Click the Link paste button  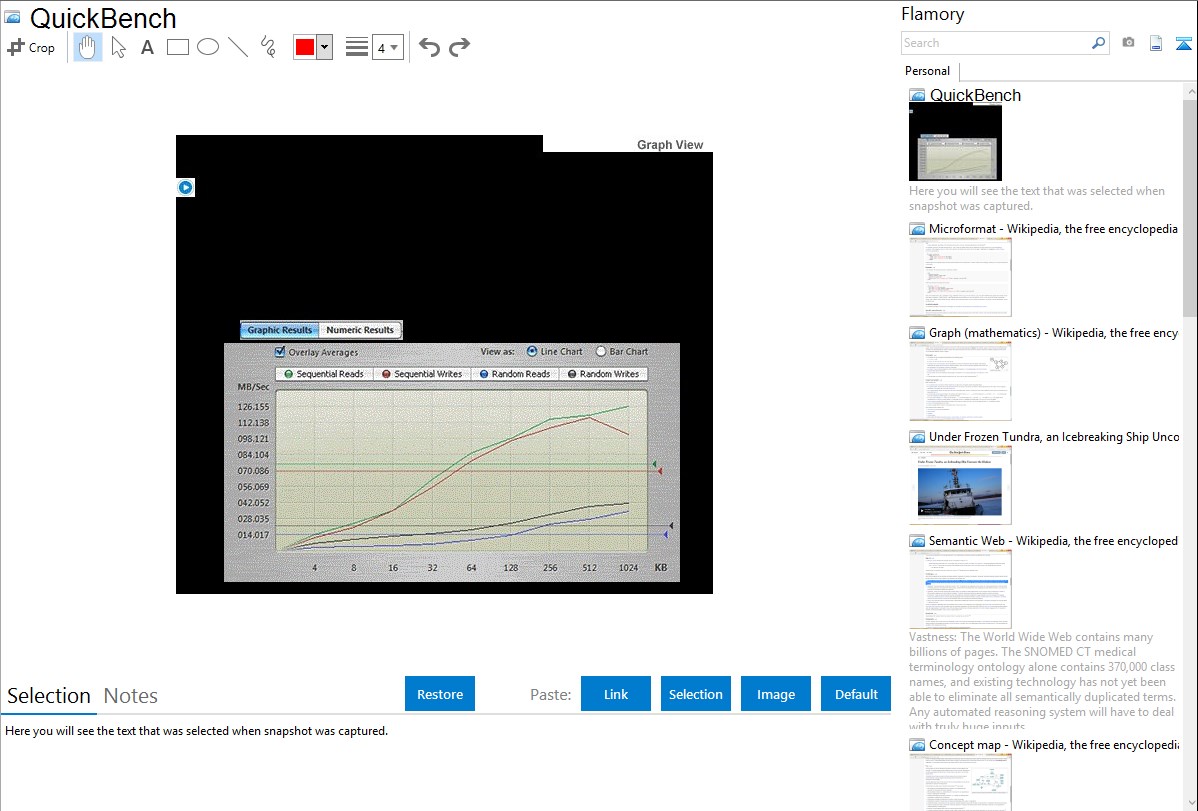616,694
